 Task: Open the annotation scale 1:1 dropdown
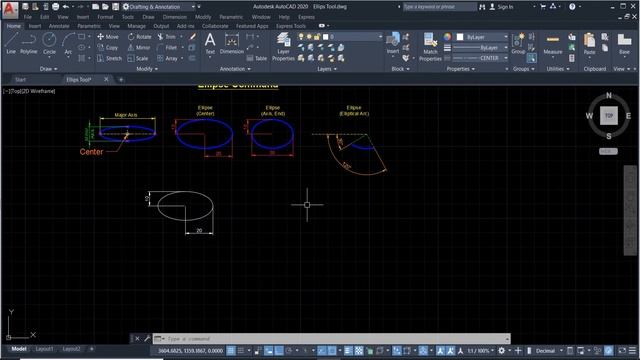click(480, 351)
